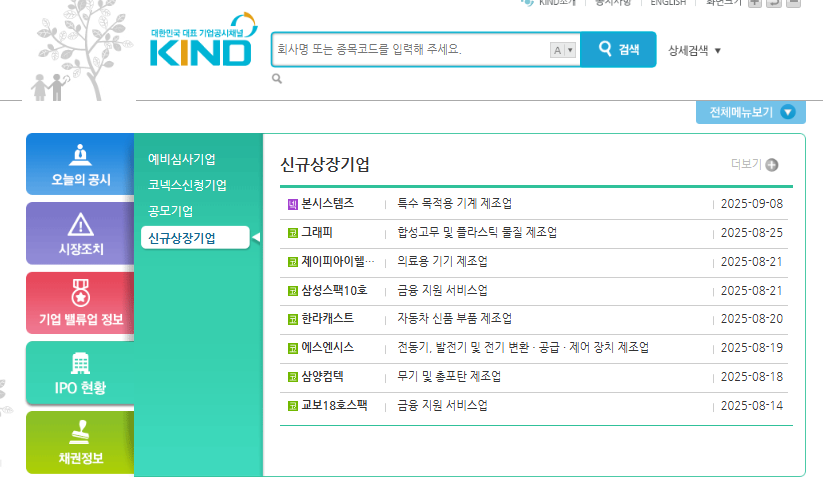Open the input language selector in search box
Image resolution: width=823 pixels, height=486 pixels.
[x=563, y=50]
